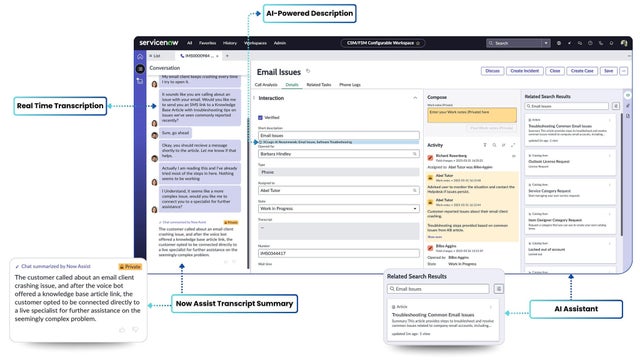Collapse the Interaction section with its chevron
This screenshot has width=640, height=360.
coord(415,98)
